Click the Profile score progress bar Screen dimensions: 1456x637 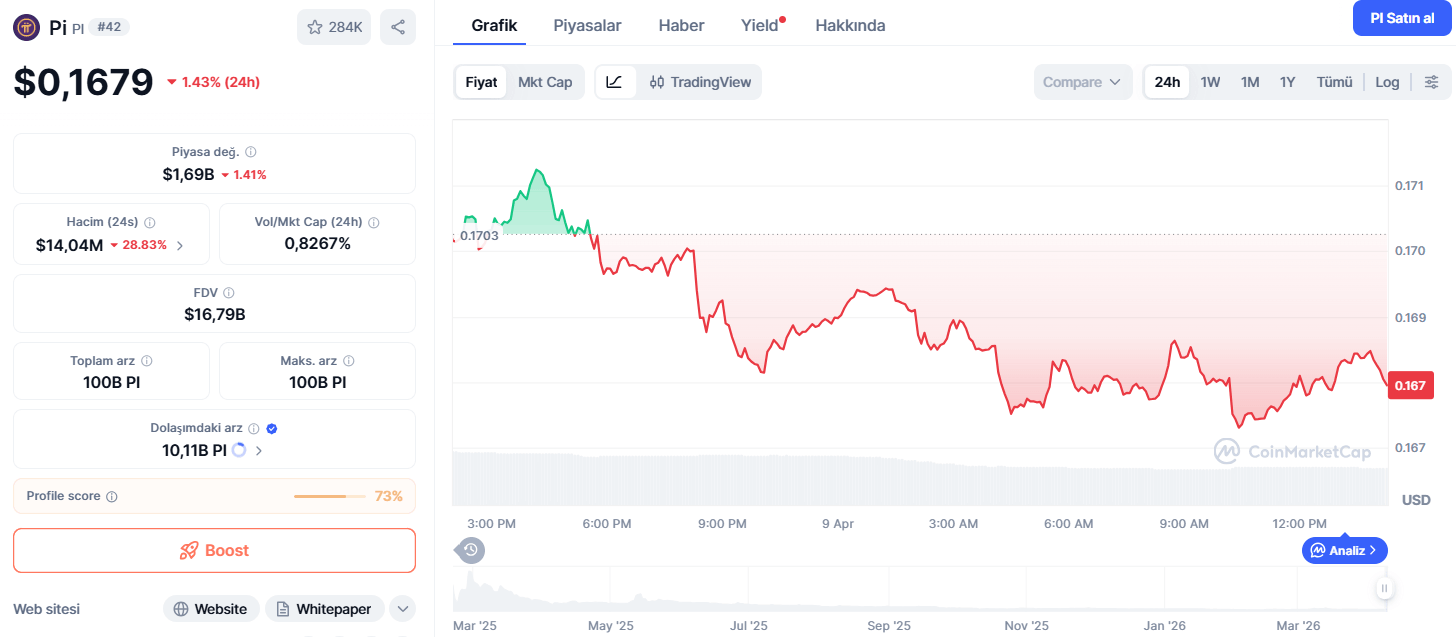(x=330, y=496)
